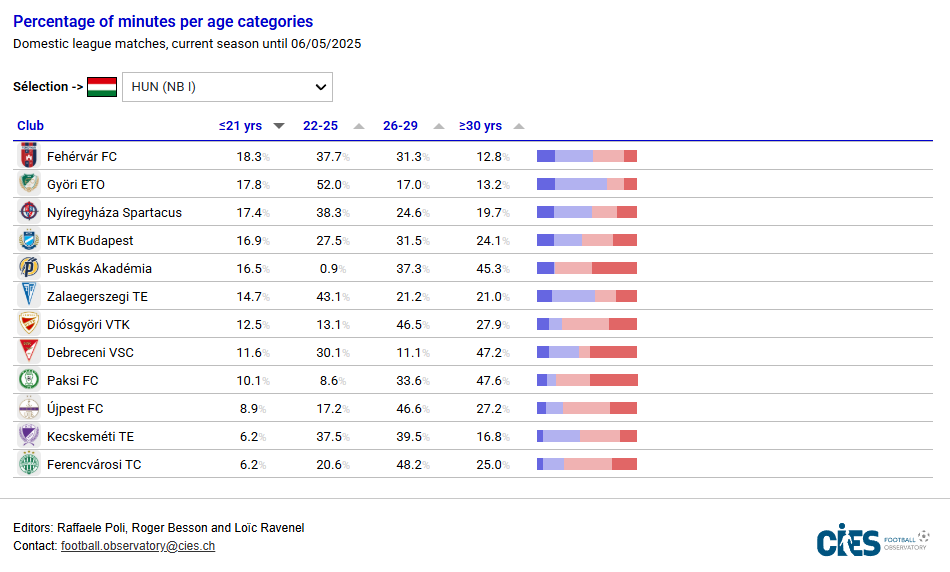Open the football.observatory@cies.ch email link
The image size is (950, 572).
click(x=138, y=546)
